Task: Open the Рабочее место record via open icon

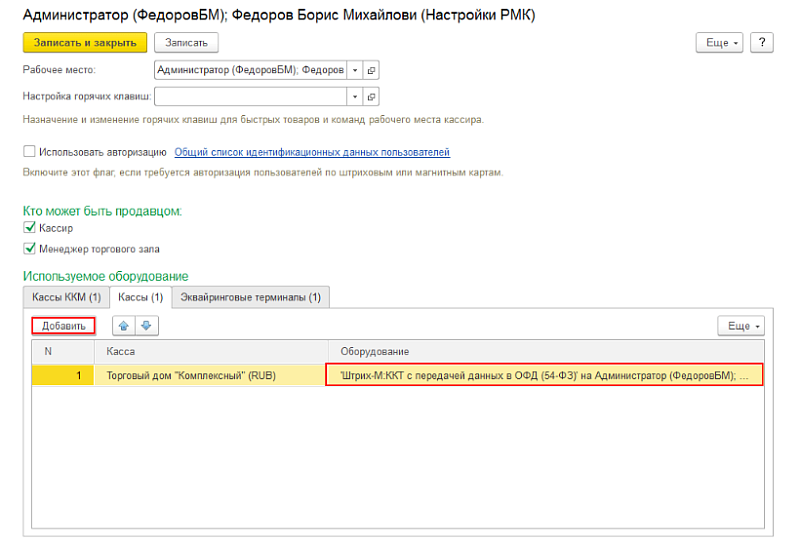Action: (371, 70)
